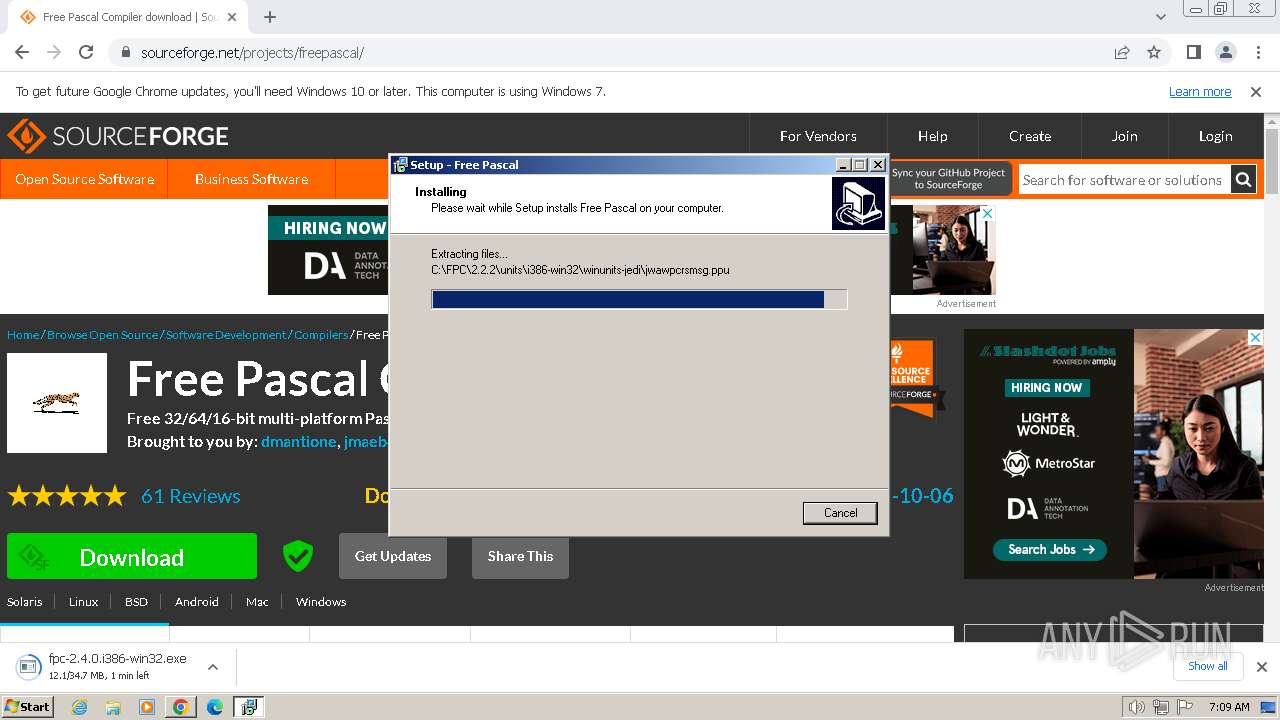Click the dmantione author link

(x=298, y=442)
